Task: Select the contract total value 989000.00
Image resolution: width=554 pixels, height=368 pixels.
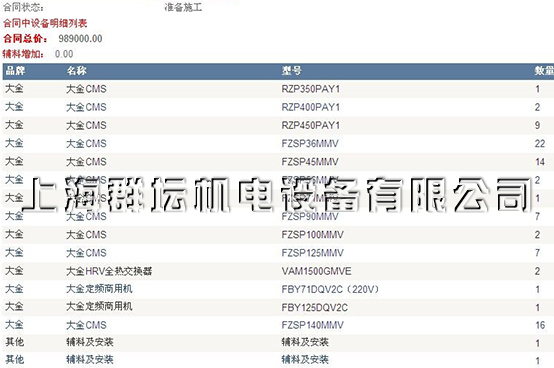Action: (x=80, y=38)
